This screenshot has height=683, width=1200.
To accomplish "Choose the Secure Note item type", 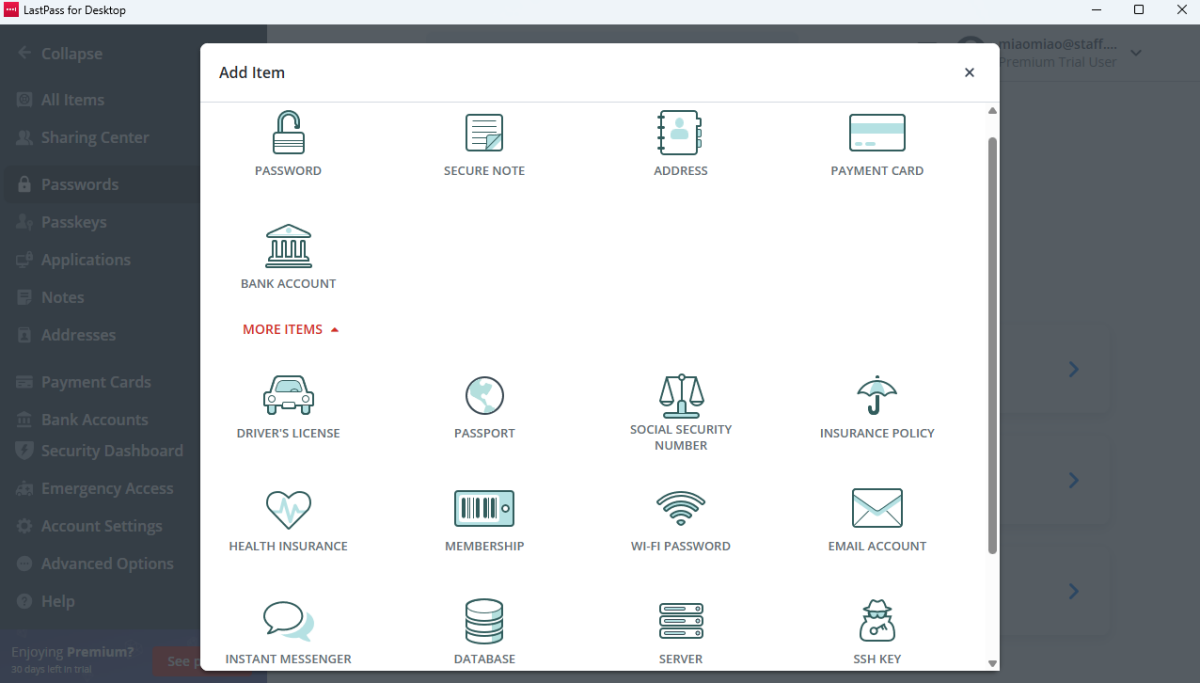I will pos(484,133).
